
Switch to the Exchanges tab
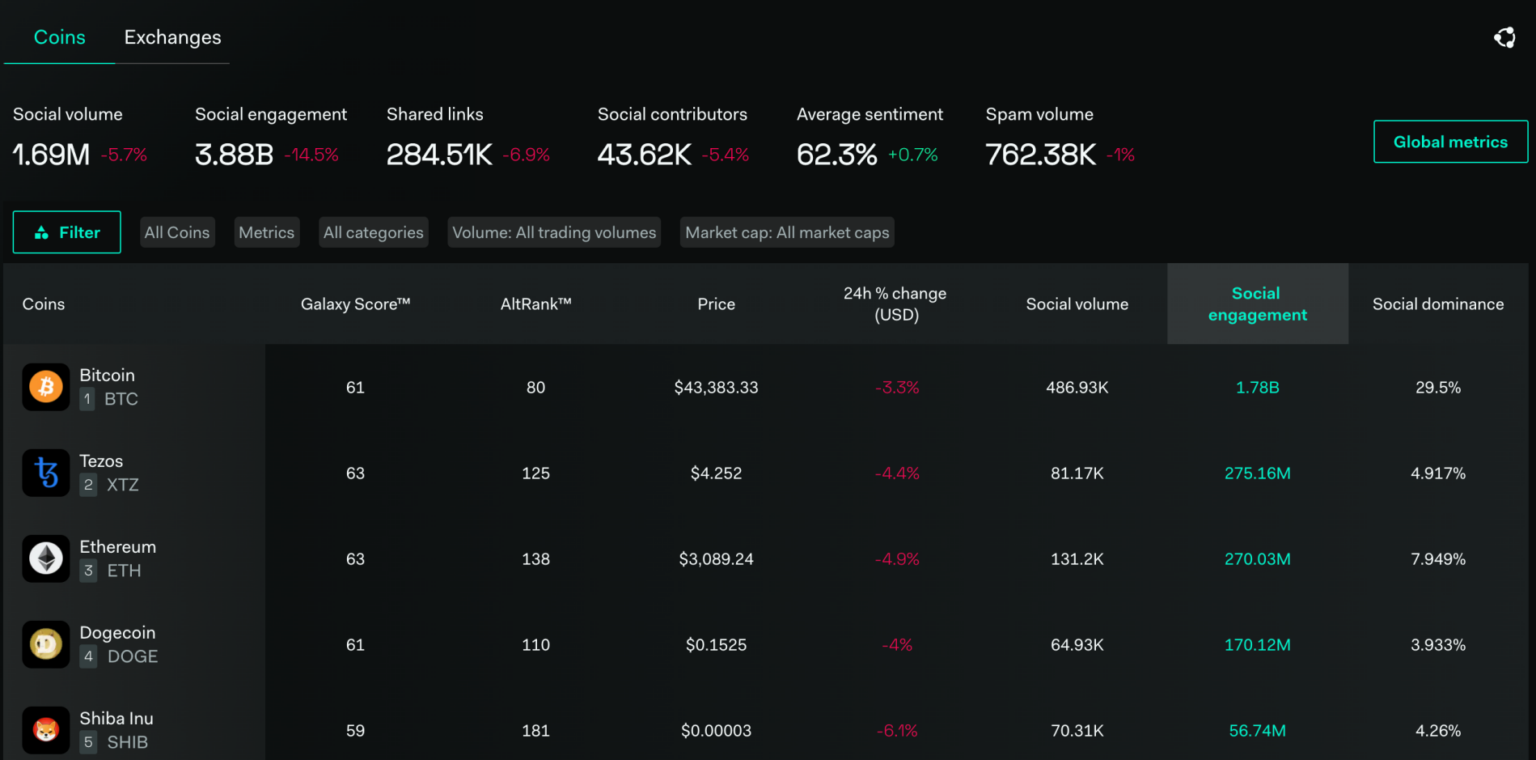click(172, 37)
